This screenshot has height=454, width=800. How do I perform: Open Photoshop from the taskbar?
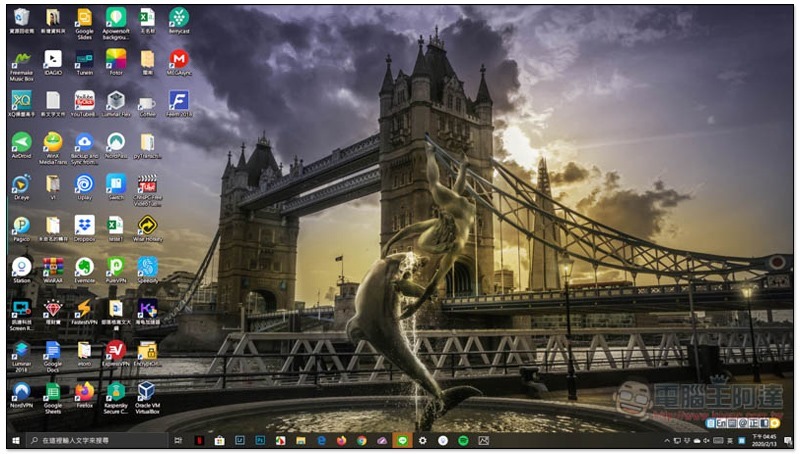click(260, 440)
